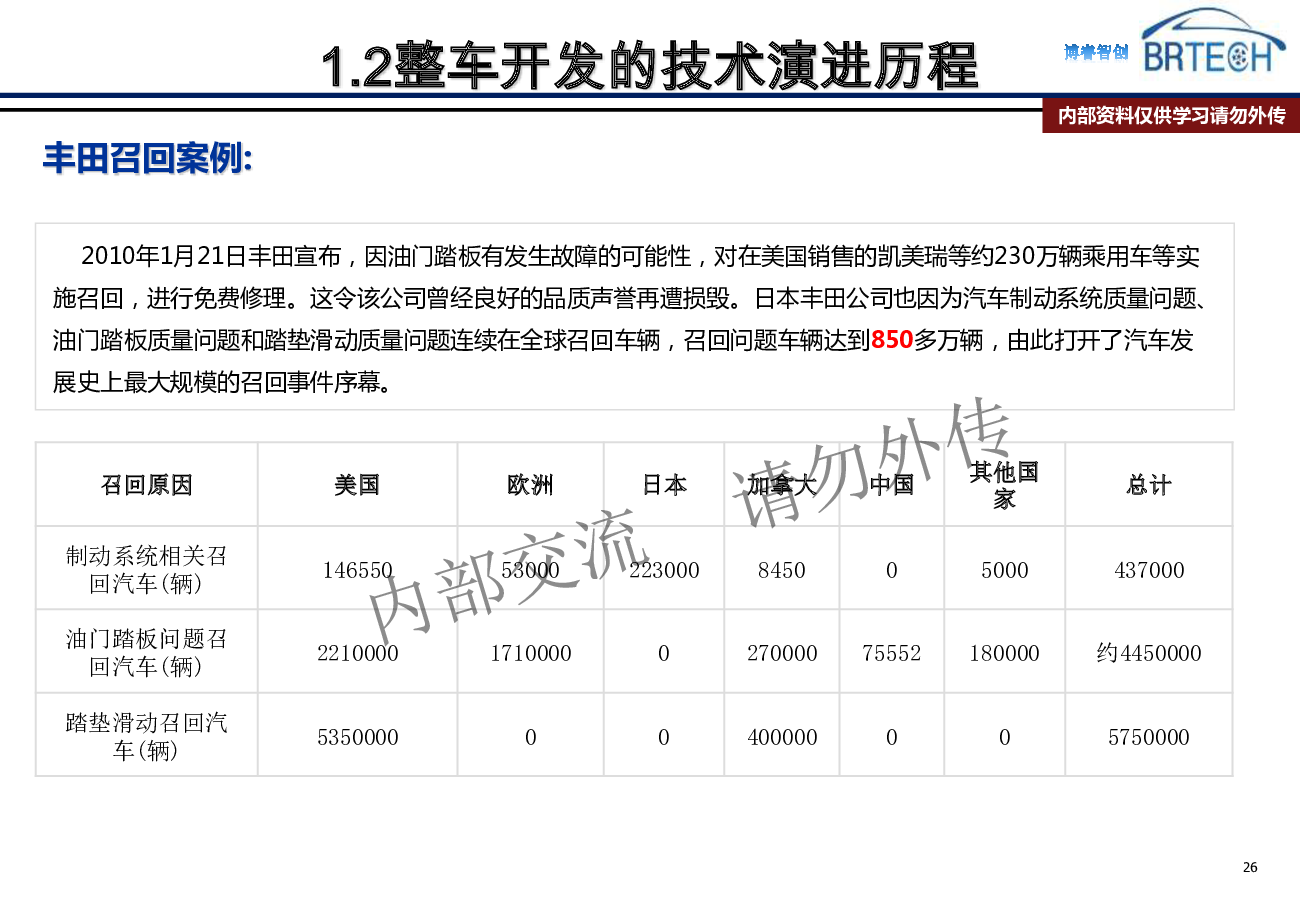The height and width of the screenshot is (900, 1300).
Task: Select the 日本 column header
Action: tap(664, 485)
